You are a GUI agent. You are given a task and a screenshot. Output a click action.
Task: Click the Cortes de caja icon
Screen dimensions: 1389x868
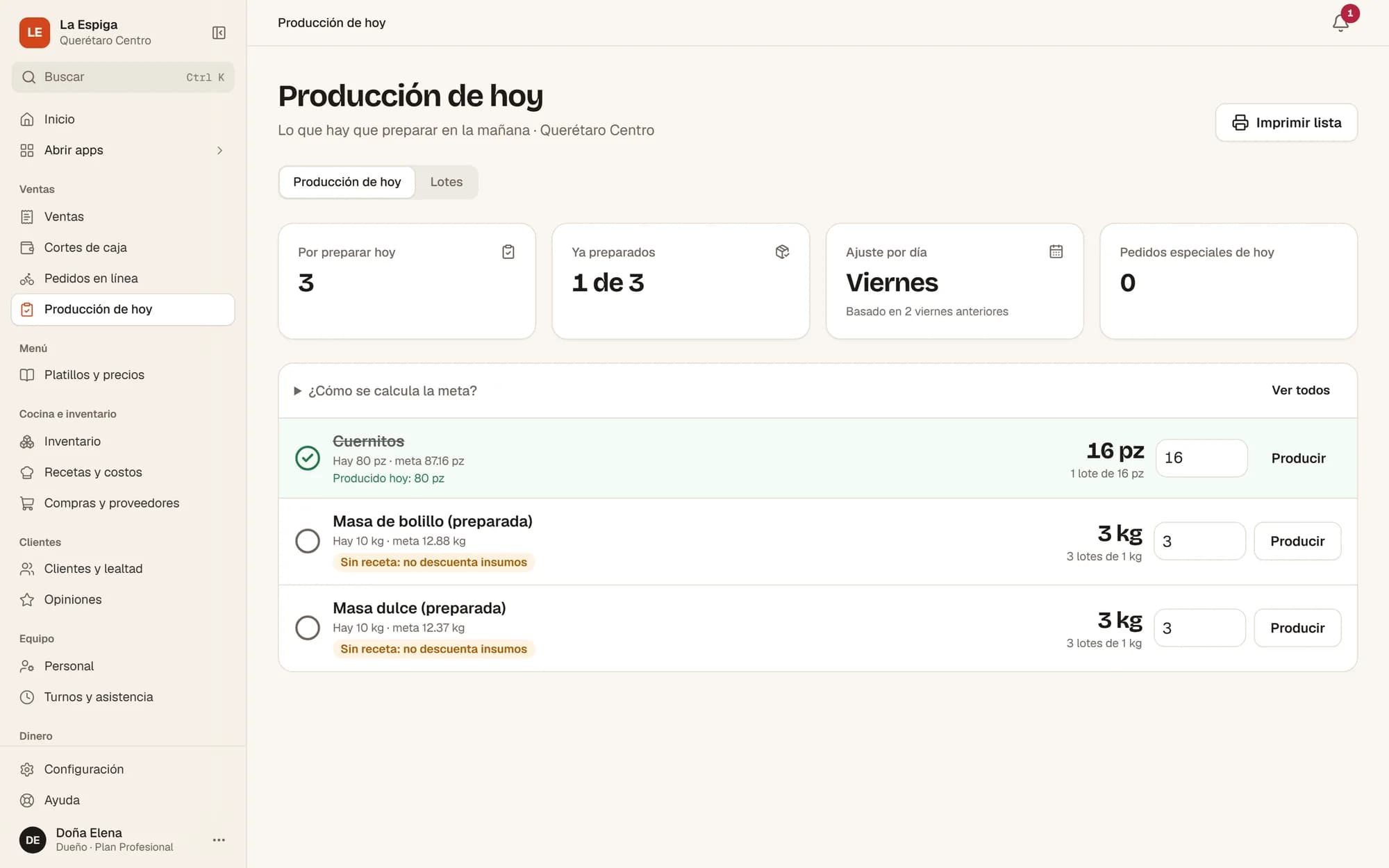point(27,247)
